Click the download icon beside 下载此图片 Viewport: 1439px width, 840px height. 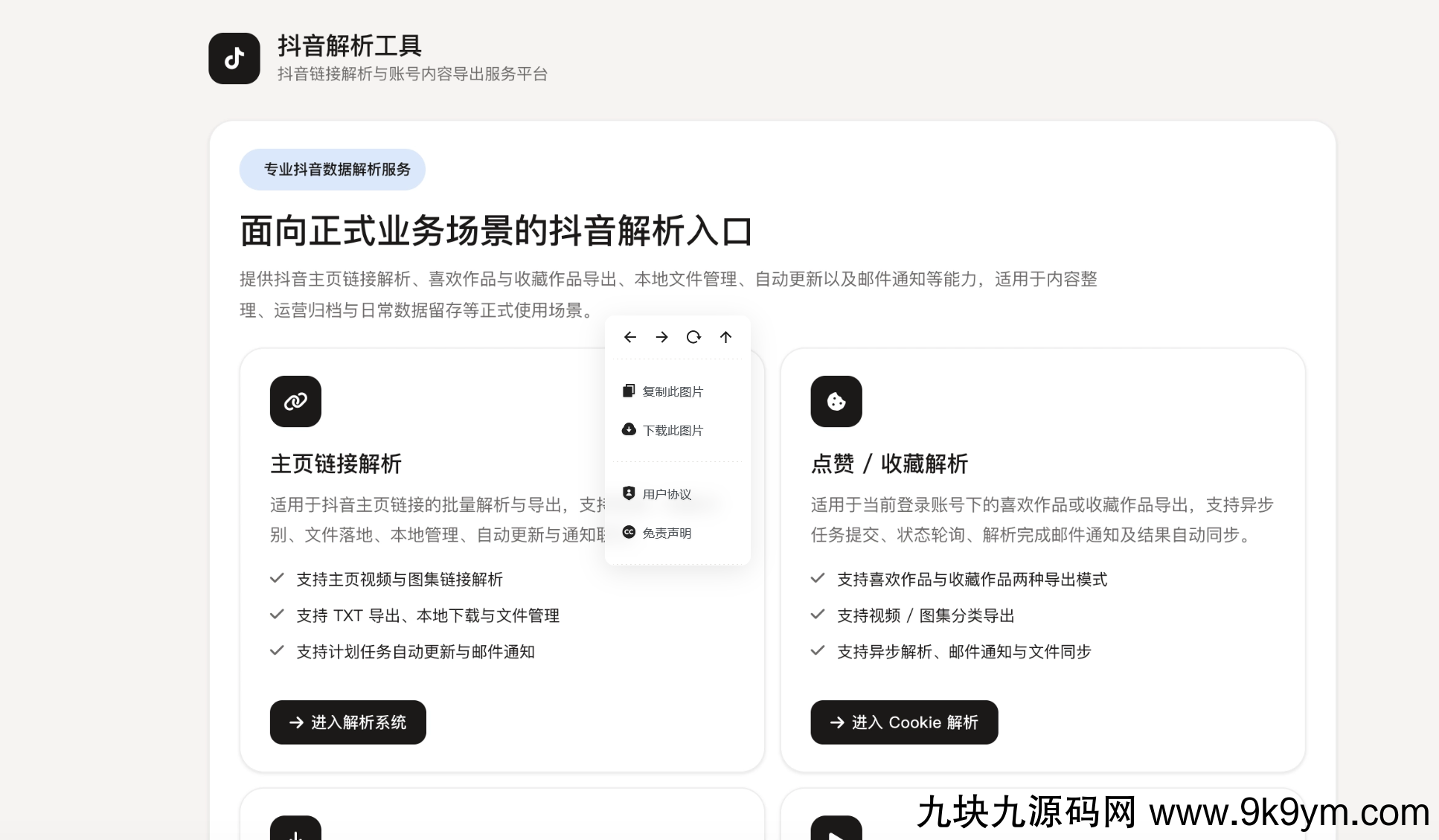click(629, 429)
